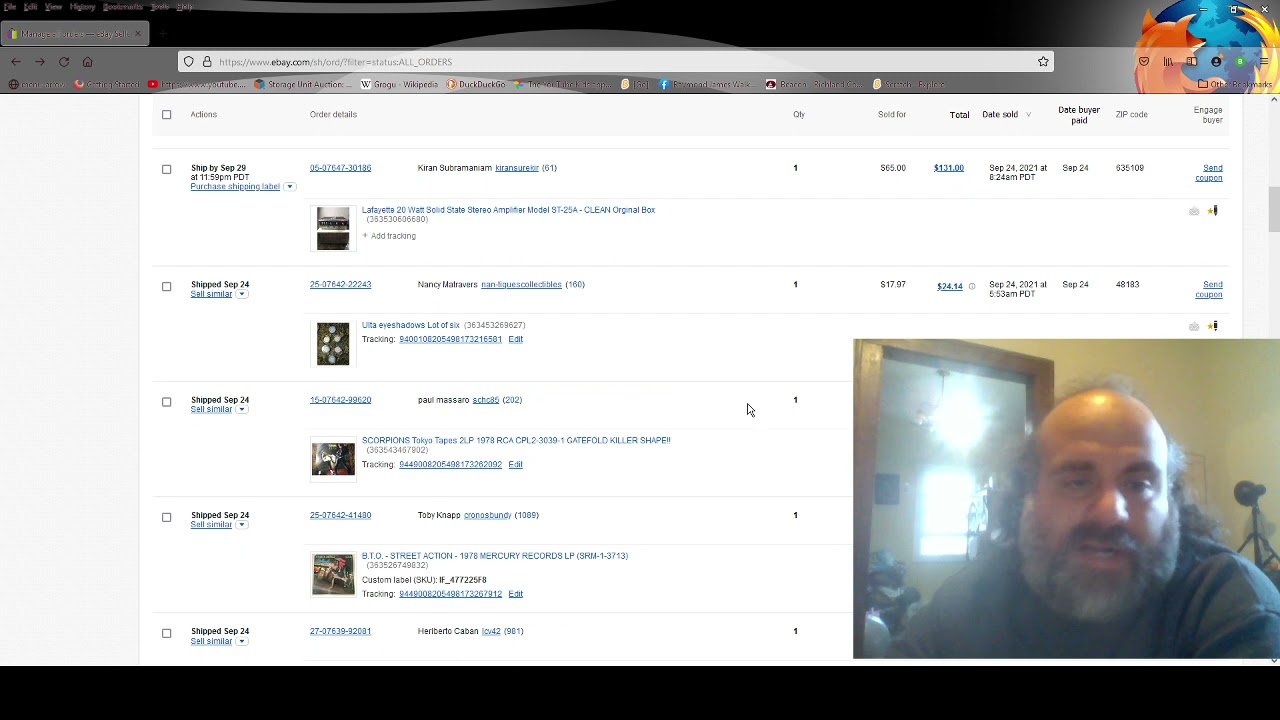Viewport: 1280px width, 720px height.
Task: Open buyer profile kiransurekır
Action: [x=517, y=168]
